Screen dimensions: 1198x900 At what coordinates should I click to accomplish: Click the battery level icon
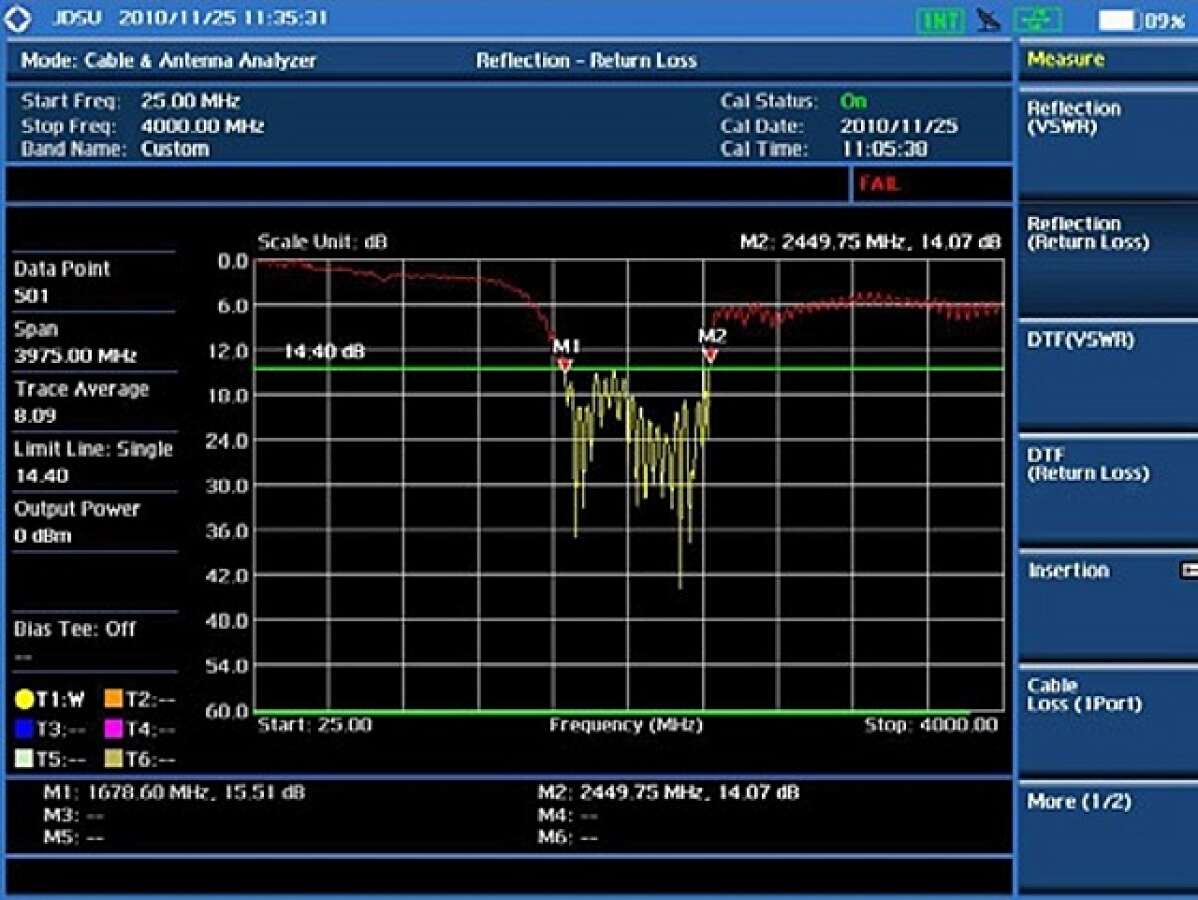tap(1118, 20)
